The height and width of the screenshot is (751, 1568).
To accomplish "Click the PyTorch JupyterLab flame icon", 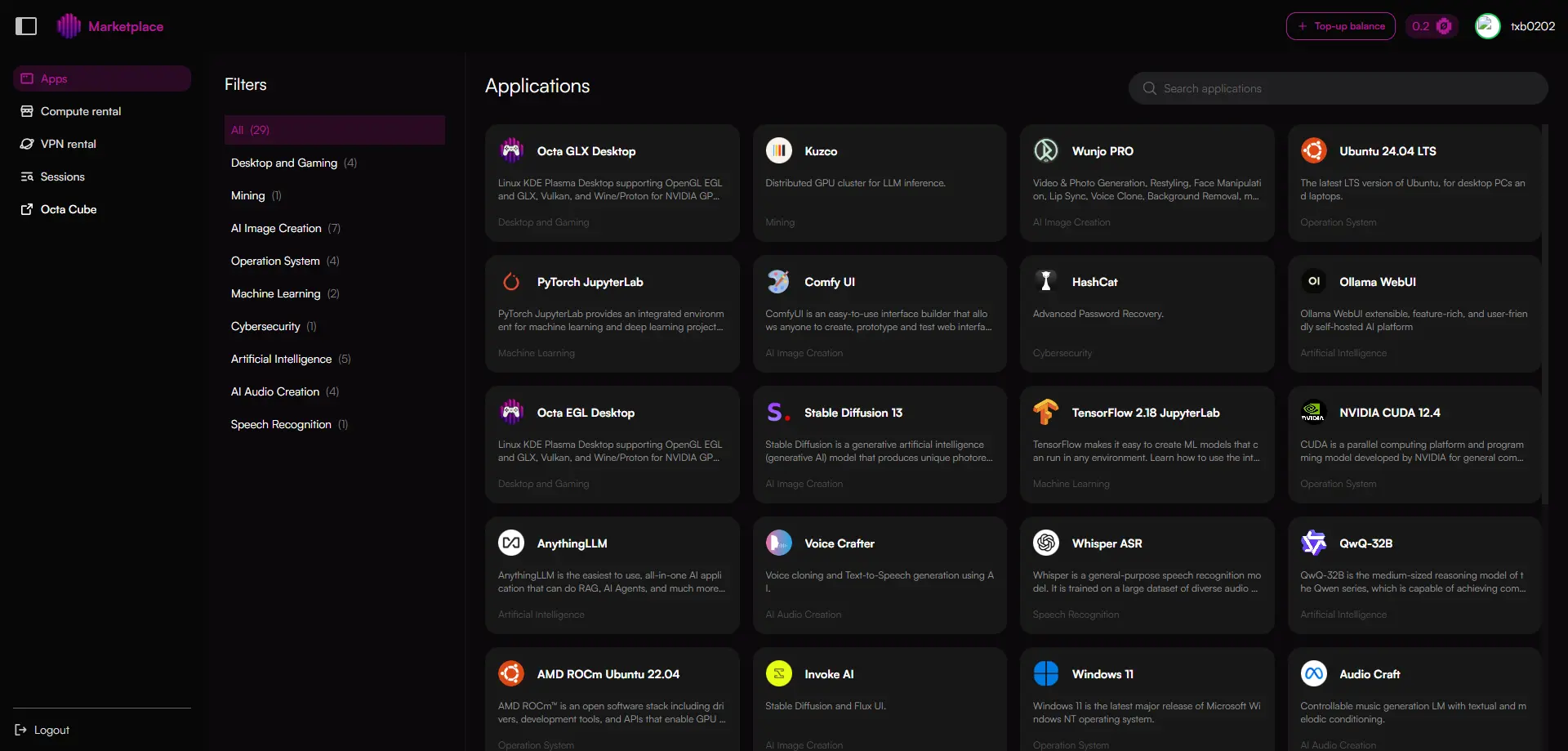I will click(511, 281).
